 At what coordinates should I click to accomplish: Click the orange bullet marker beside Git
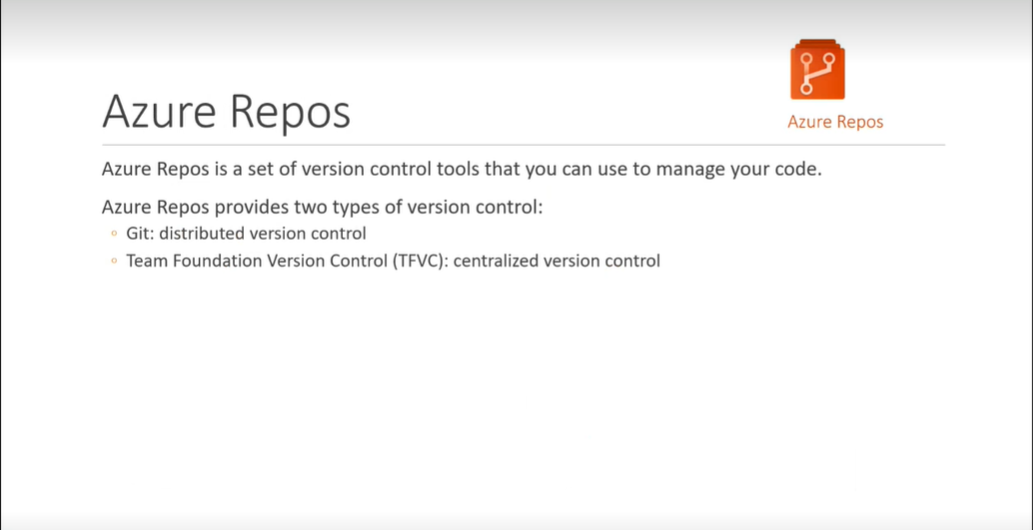point(114,235)
